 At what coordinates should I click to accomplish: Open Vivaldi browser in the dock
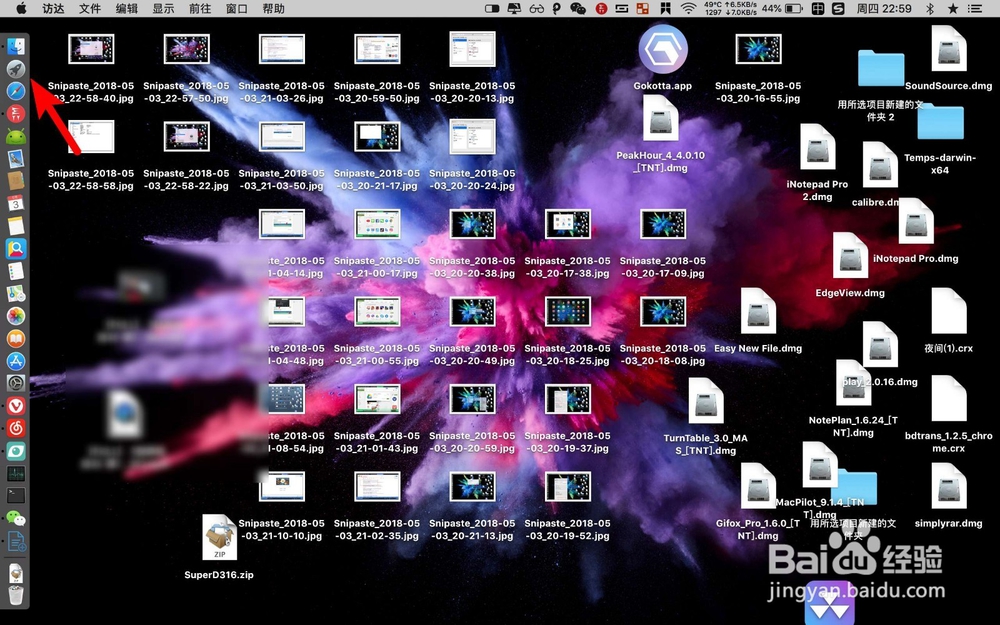16,406
